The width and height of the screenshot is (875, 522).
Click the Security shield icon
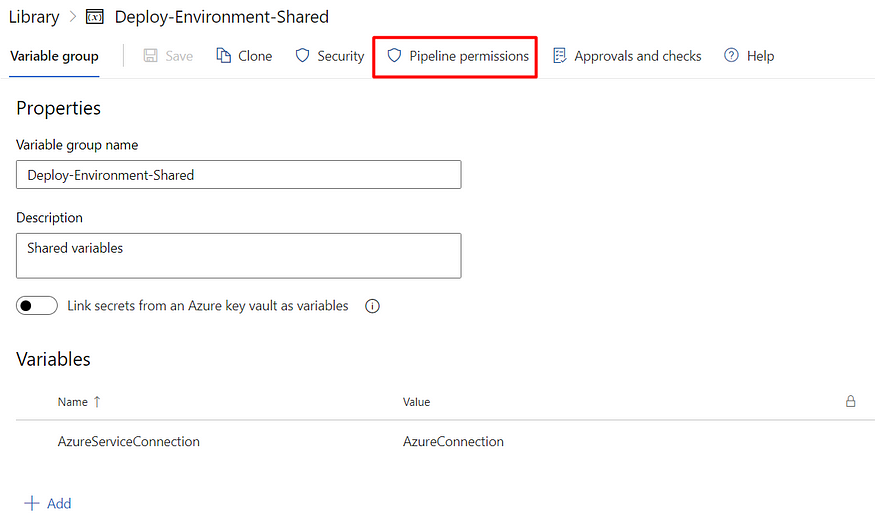pos(302,56)
